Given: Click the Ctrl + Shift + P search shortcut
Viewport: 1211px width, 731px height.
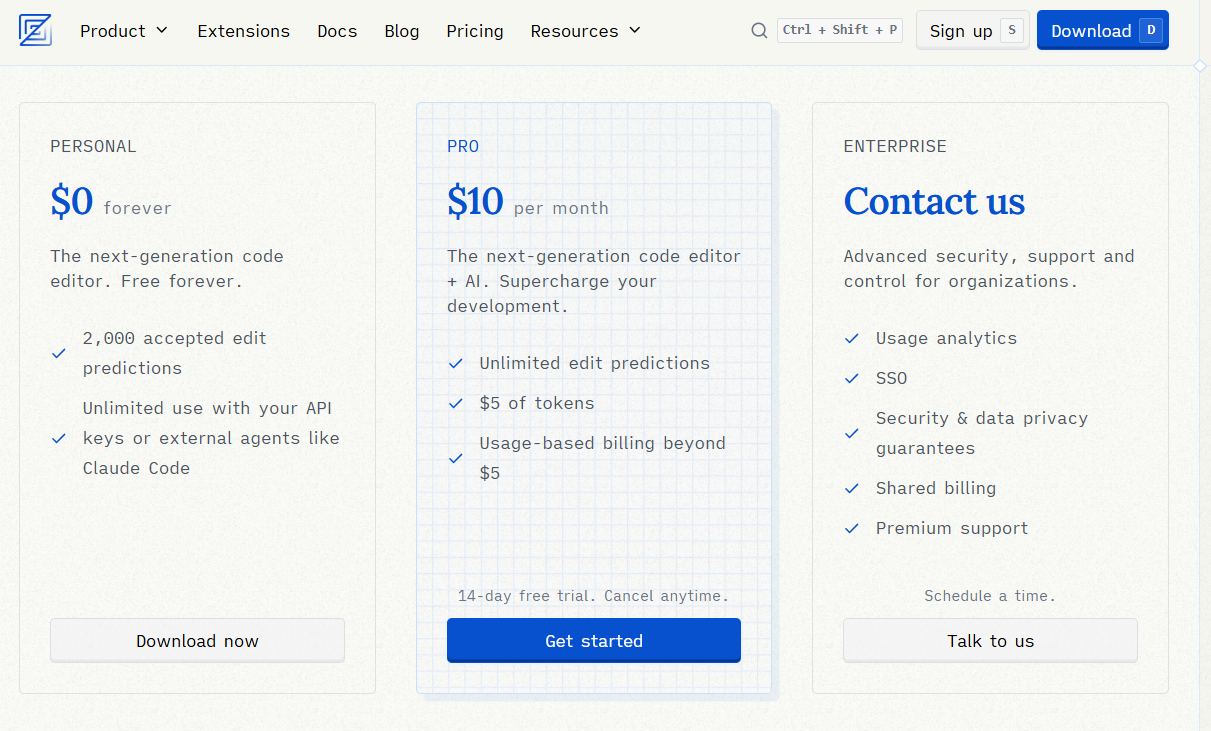Looking at the screenshot, I should pos(840,30).
